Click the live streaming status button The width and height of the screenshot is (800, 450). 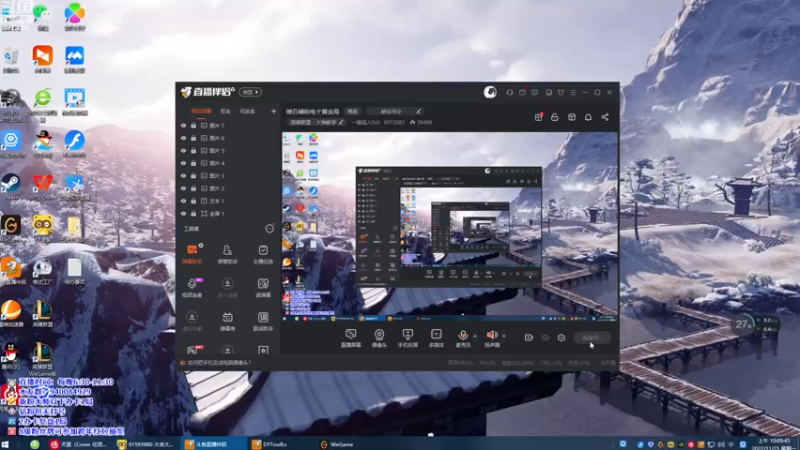[x=592, y=338]
